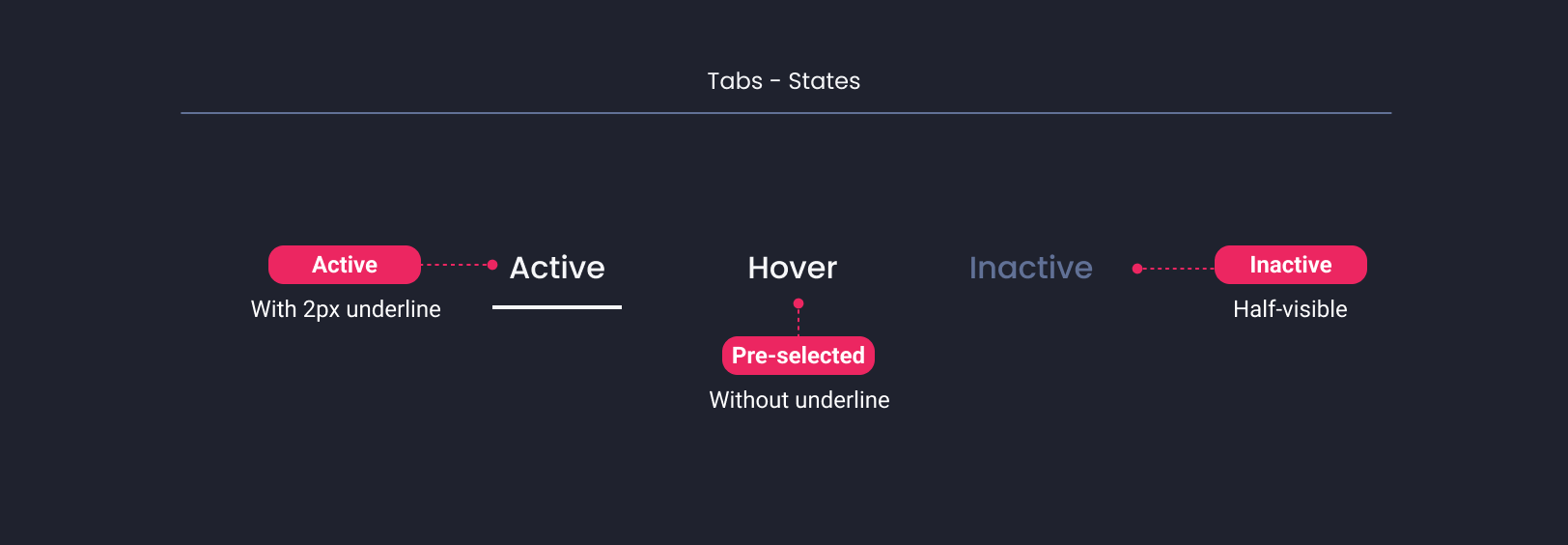
Task: Select the "Without underline" caption
Action: (x=799, y=400)
